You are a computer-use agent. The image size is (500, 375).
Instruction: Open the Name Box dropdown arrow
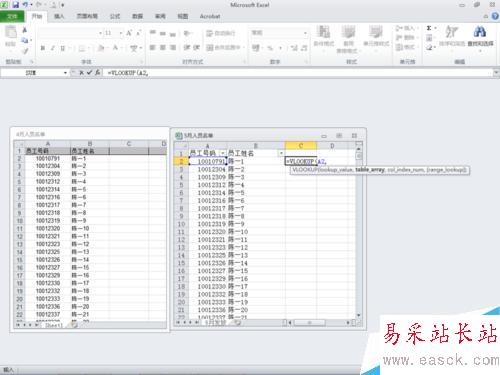click(x=65, y=73)
